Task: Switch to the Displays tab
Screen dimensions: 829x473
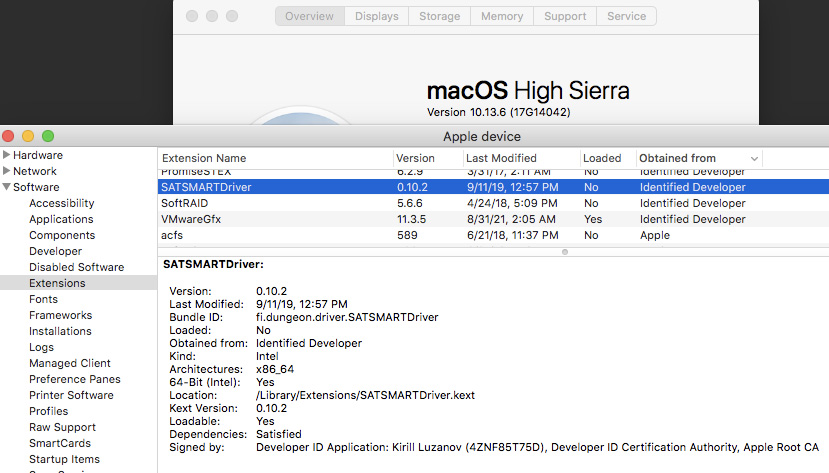Action: [376, 16]
